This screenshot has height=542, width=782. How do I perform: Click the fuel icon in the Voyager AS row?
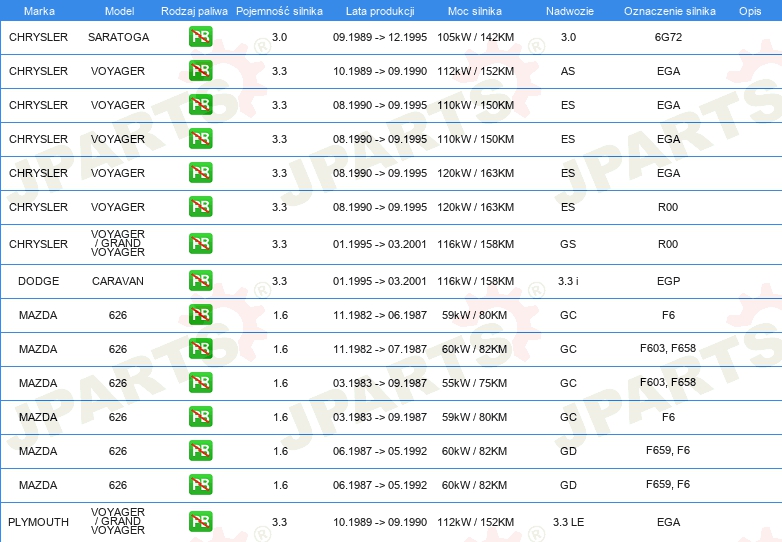[x=200, y=71]
